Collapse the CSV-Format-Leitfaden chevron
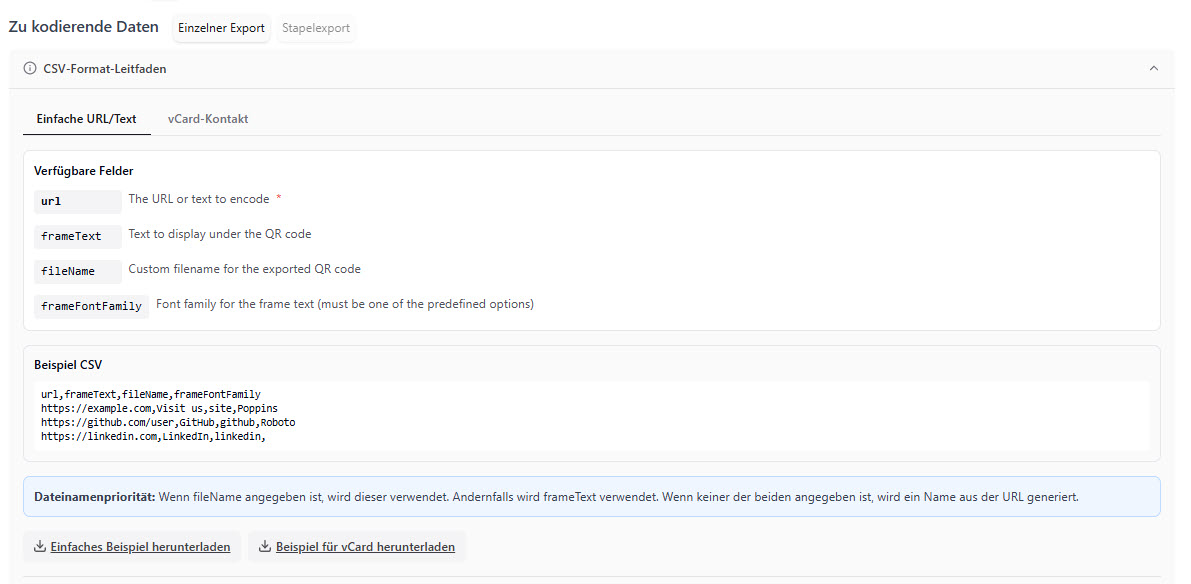Viewport: 1191px width, 584px height. [x=1154, y=69]
